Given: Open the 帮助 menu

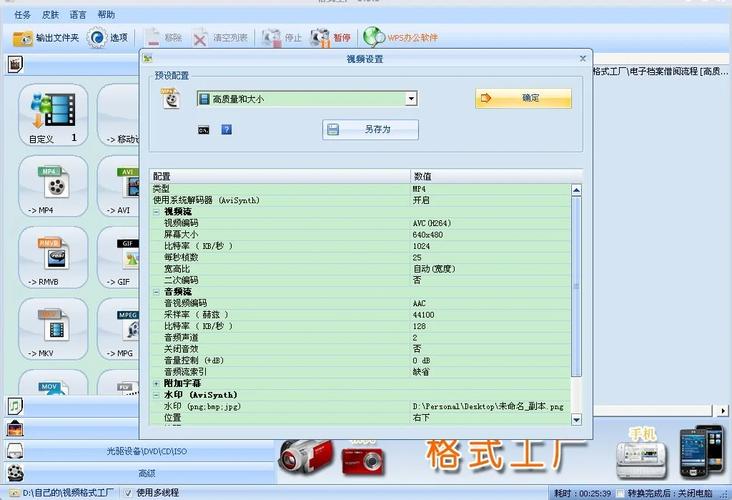Looking at the screenshot, I should pyautogui.click(x=106, y=15).
